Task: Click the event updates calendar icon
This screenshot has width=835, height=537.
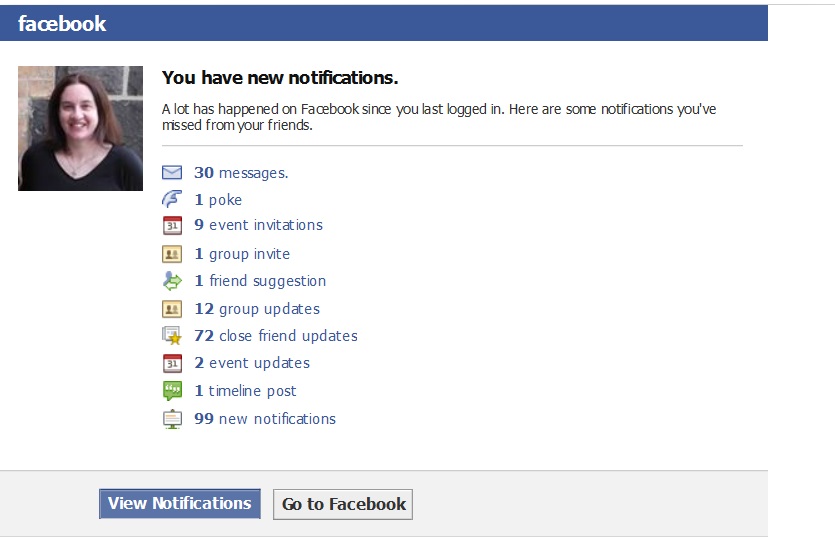Action: 172,363
